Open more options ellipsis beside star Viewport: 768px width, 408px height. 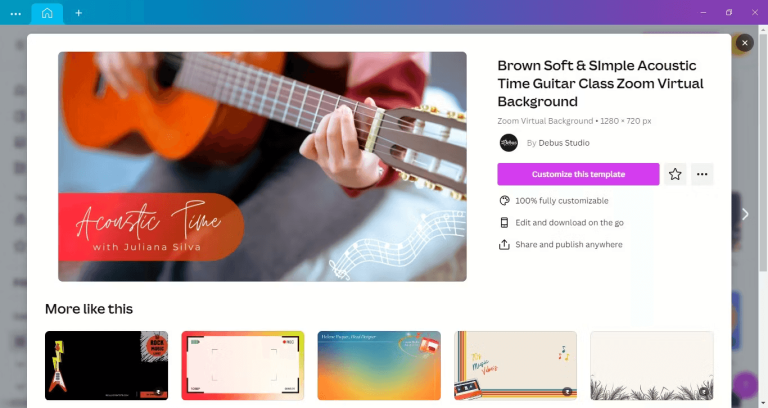coord(702,174)
